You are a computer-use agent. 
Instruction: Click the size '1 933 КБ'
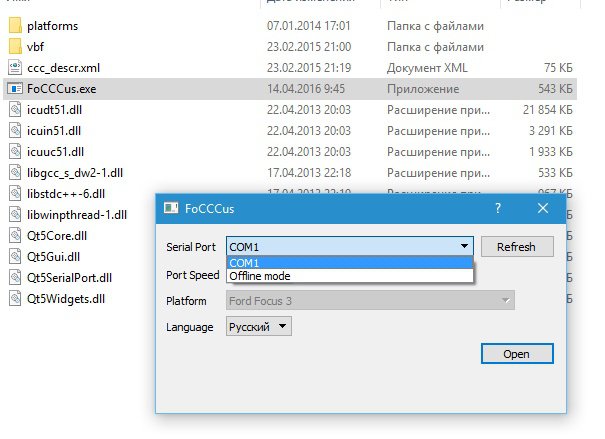(551, 152)
